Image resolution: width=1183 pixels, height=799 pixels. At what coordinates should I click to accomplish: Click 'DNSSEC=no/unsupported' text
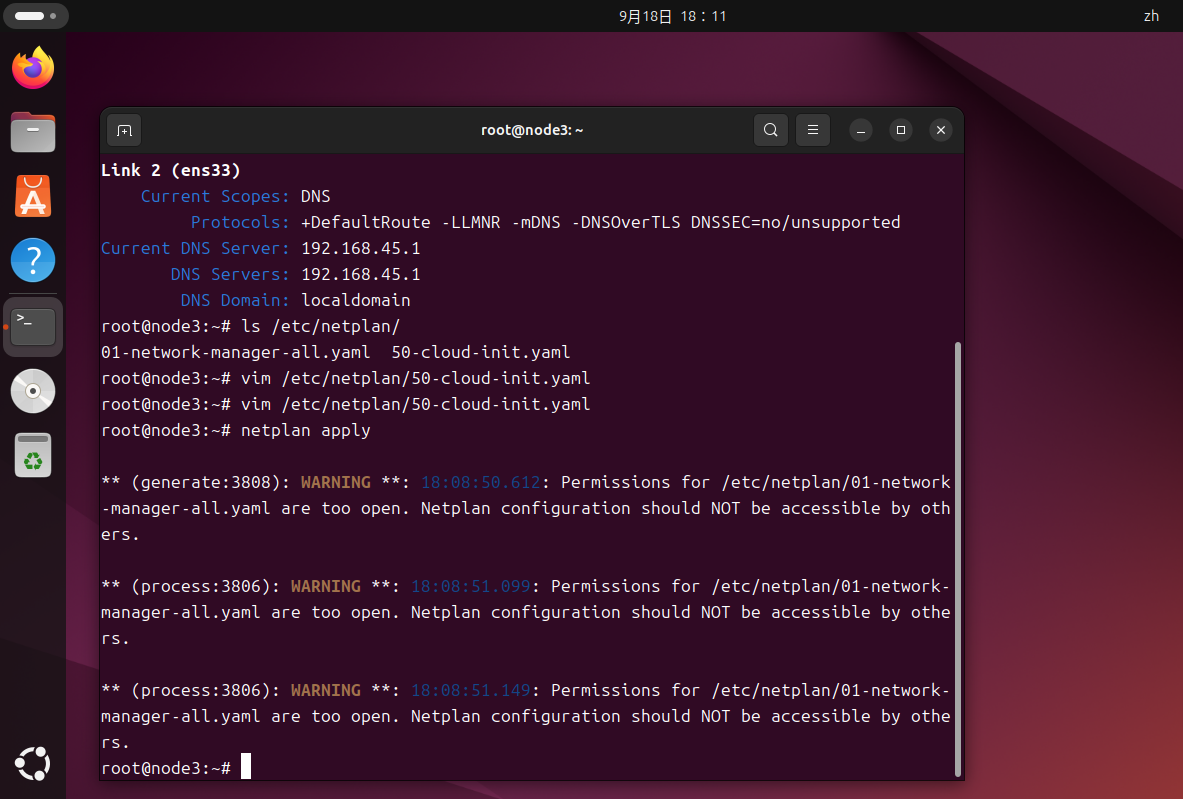point(795,223)
